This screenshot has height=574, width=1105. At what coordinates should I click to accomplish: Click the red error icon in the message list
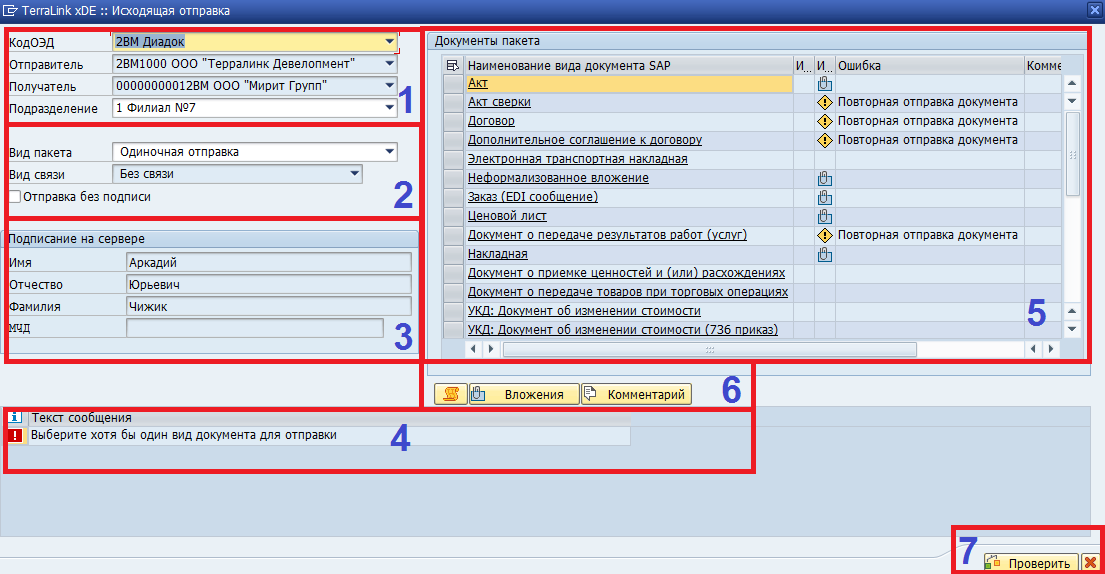(x=15, y=436)
